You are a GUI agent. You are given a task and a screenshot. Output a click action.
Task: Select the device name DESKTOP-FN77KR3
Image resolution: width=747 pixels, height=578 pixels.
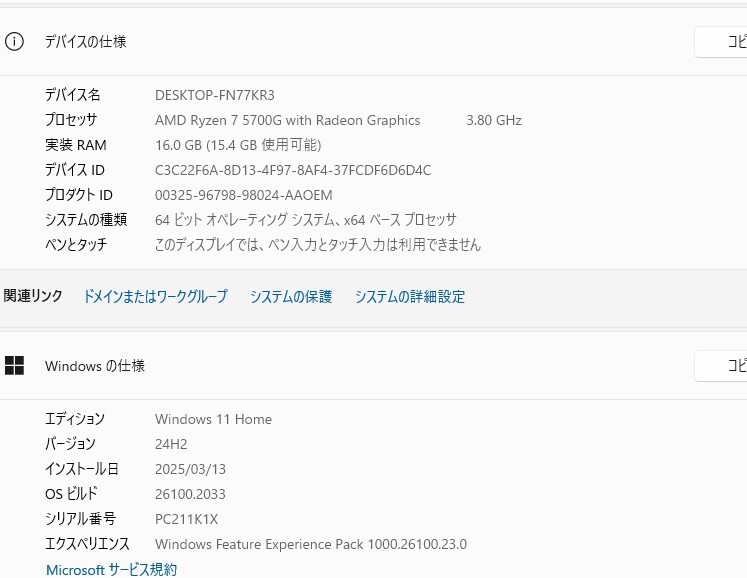click(x=215, y=95)
